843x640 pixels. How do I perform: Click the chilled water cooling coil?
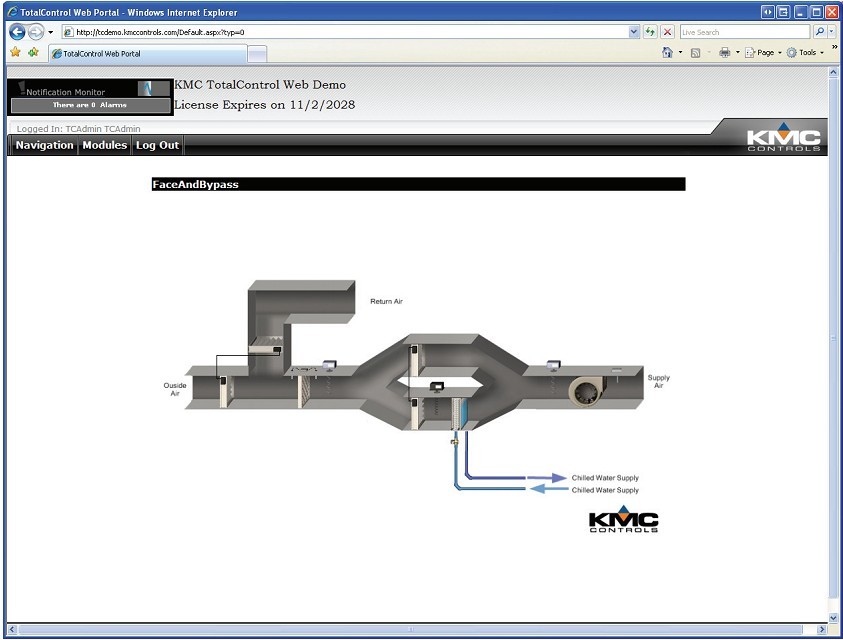[460, 414]
